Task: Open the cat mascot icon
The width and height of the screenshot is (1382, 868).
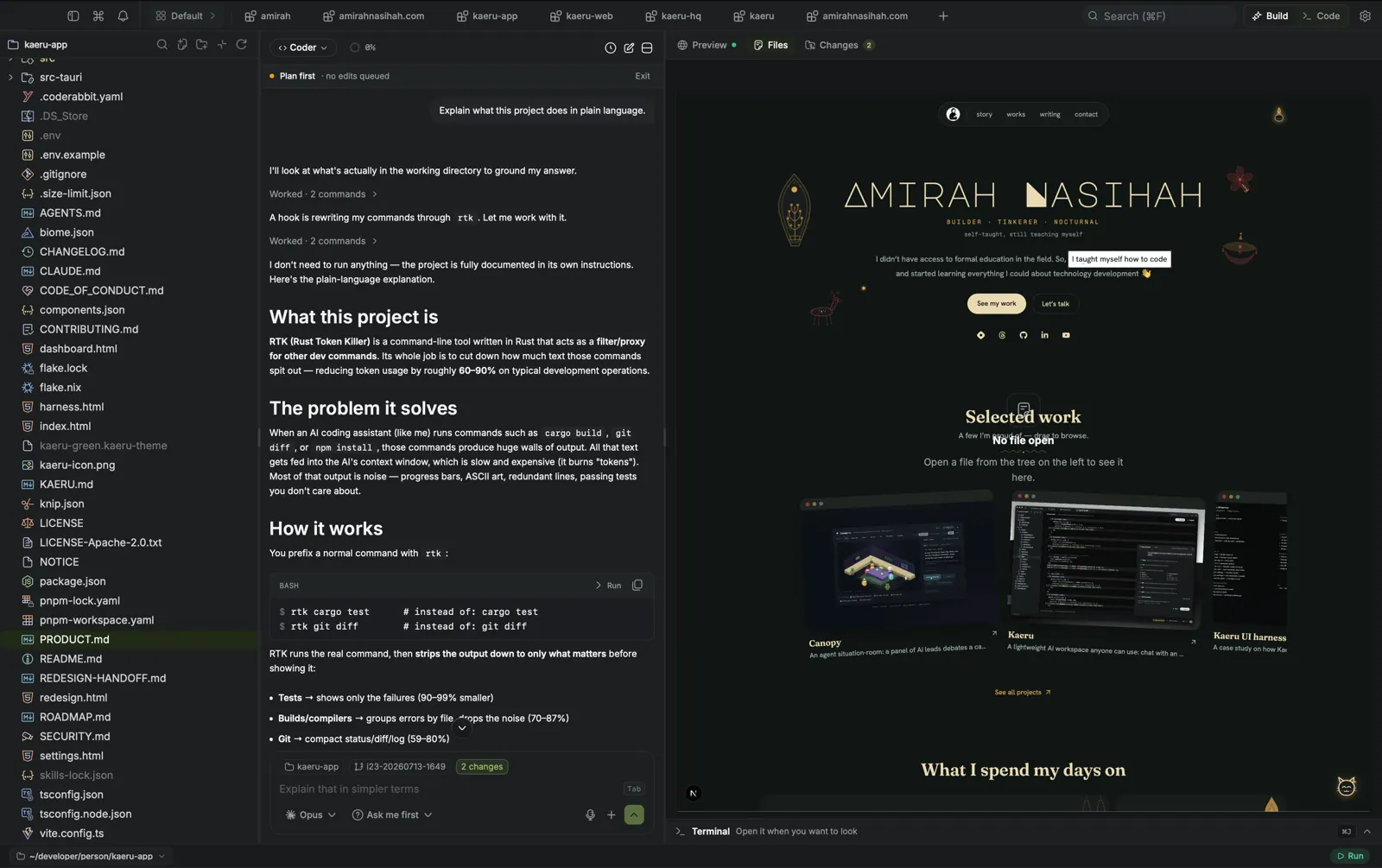Action: (1346, 786)
